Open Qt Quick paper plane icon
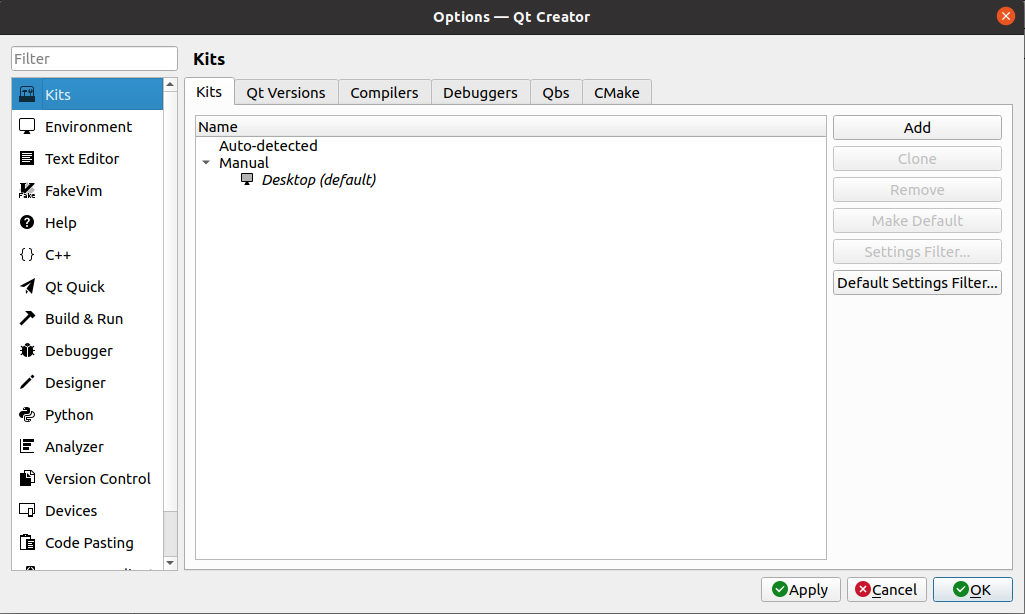Screen dimensions: 1025x614 [x=27, y=286]
